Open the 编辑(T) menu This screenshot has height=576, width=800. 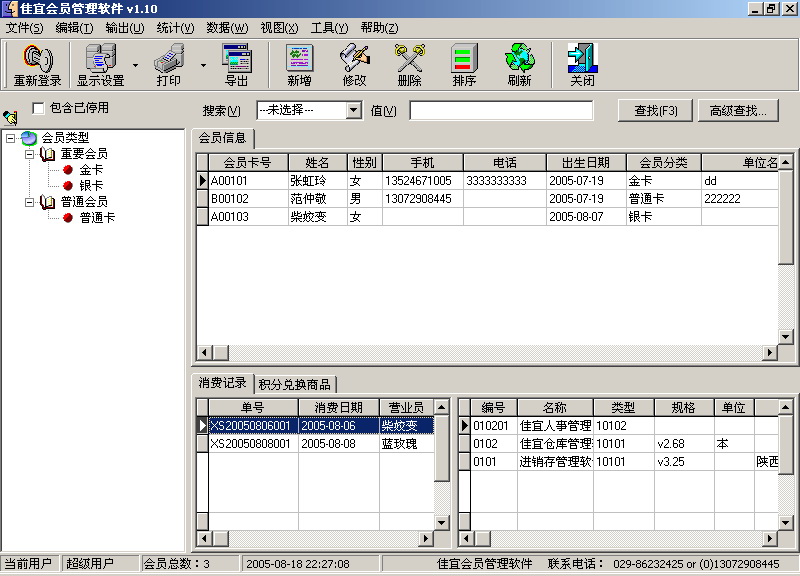(x=74, y=28)
